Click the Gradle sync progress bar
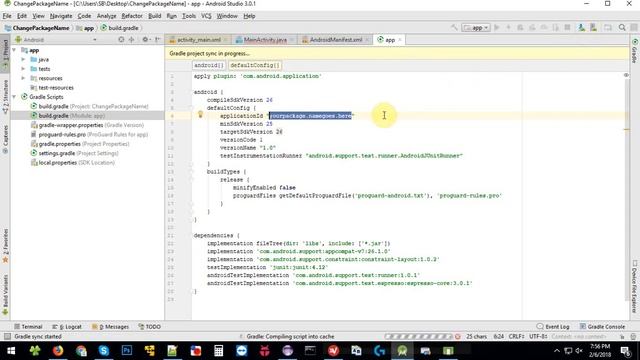The height and width of the screenshot is (360, 640). tap(418, 337)
